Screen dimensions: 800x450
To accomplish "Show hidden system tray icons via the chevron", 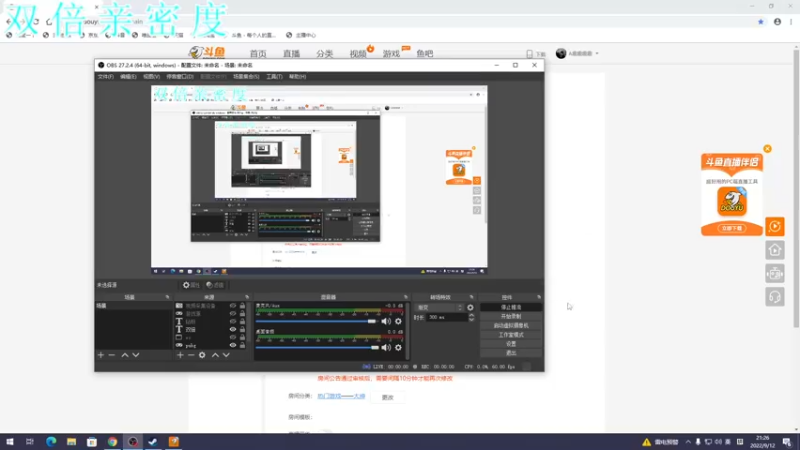I will coord(688,442).
